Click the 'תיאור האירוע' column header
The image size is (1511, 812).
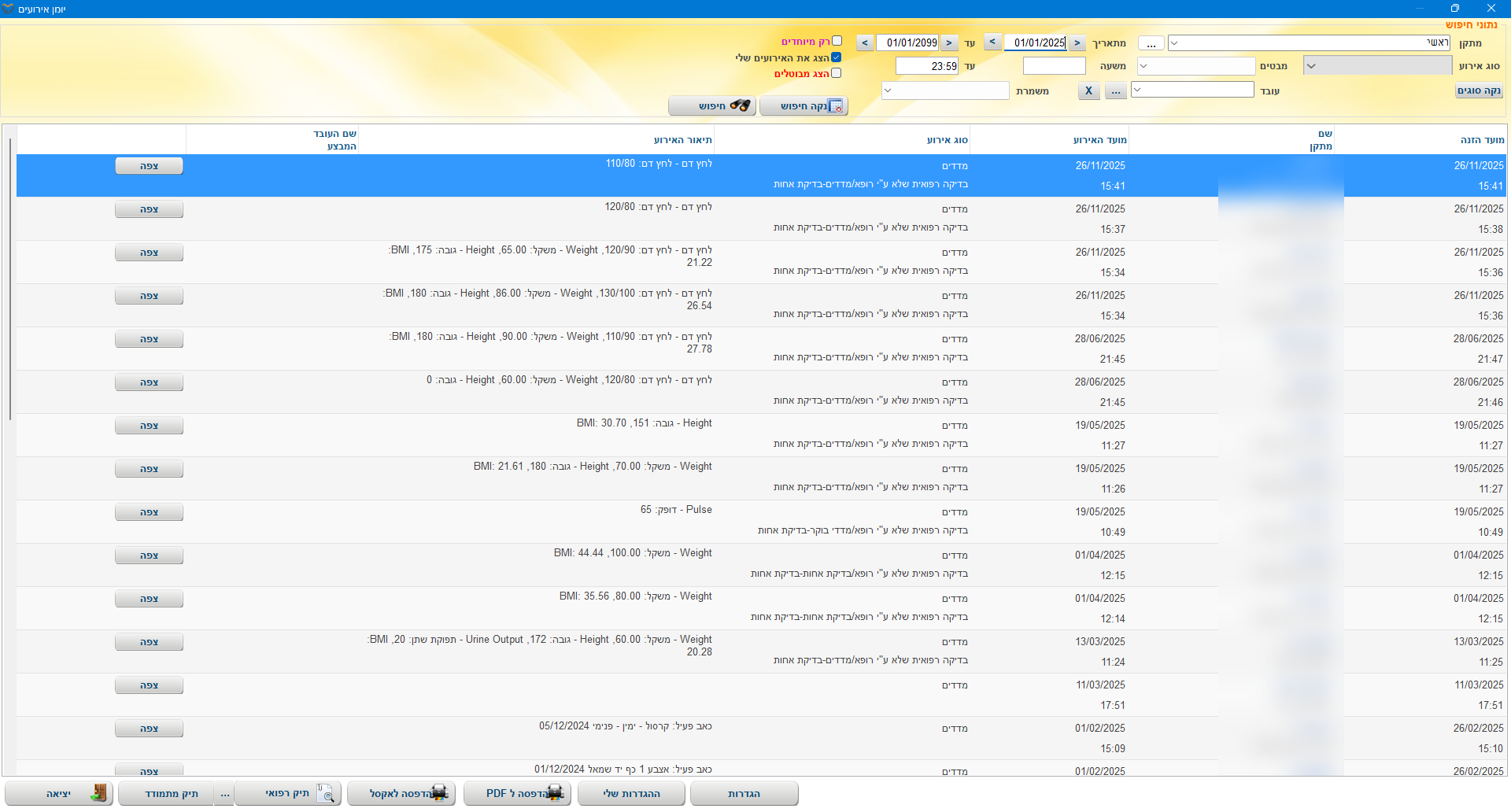point(682,140)
